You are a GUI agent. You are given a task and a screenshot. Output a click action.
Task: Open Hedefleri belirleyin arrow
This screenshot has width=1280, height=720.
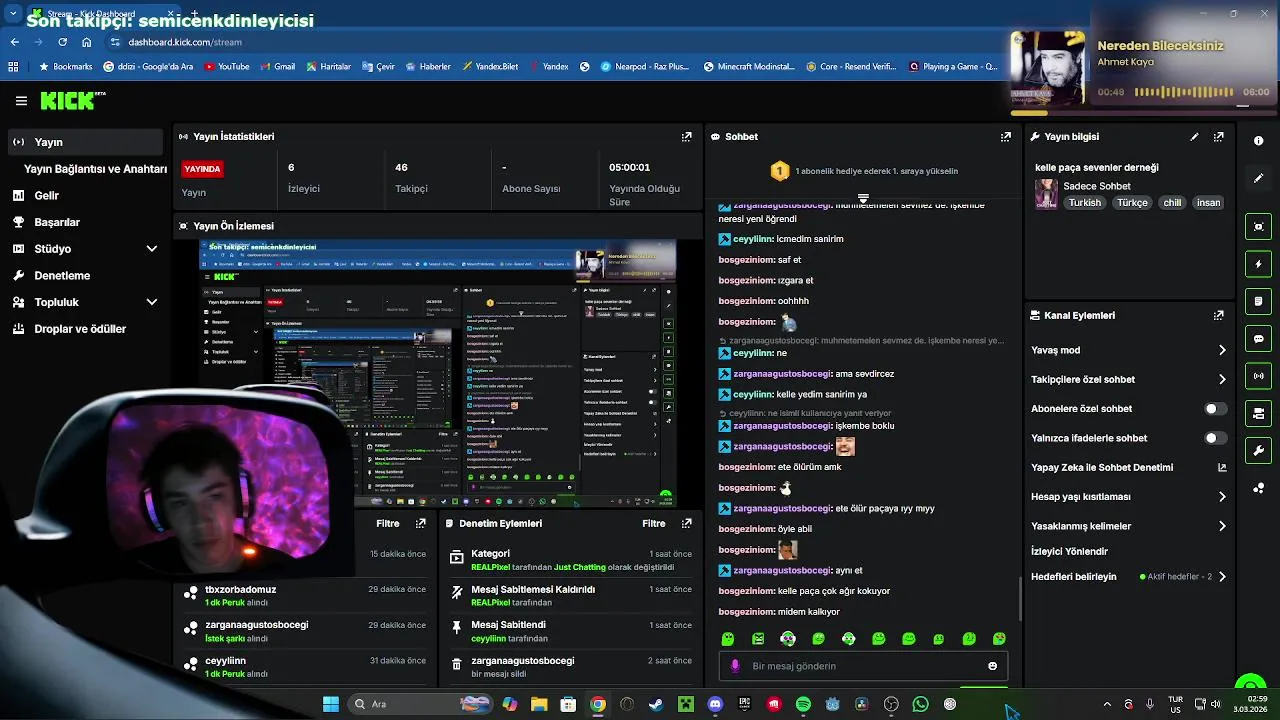[x=1221, y=577]
